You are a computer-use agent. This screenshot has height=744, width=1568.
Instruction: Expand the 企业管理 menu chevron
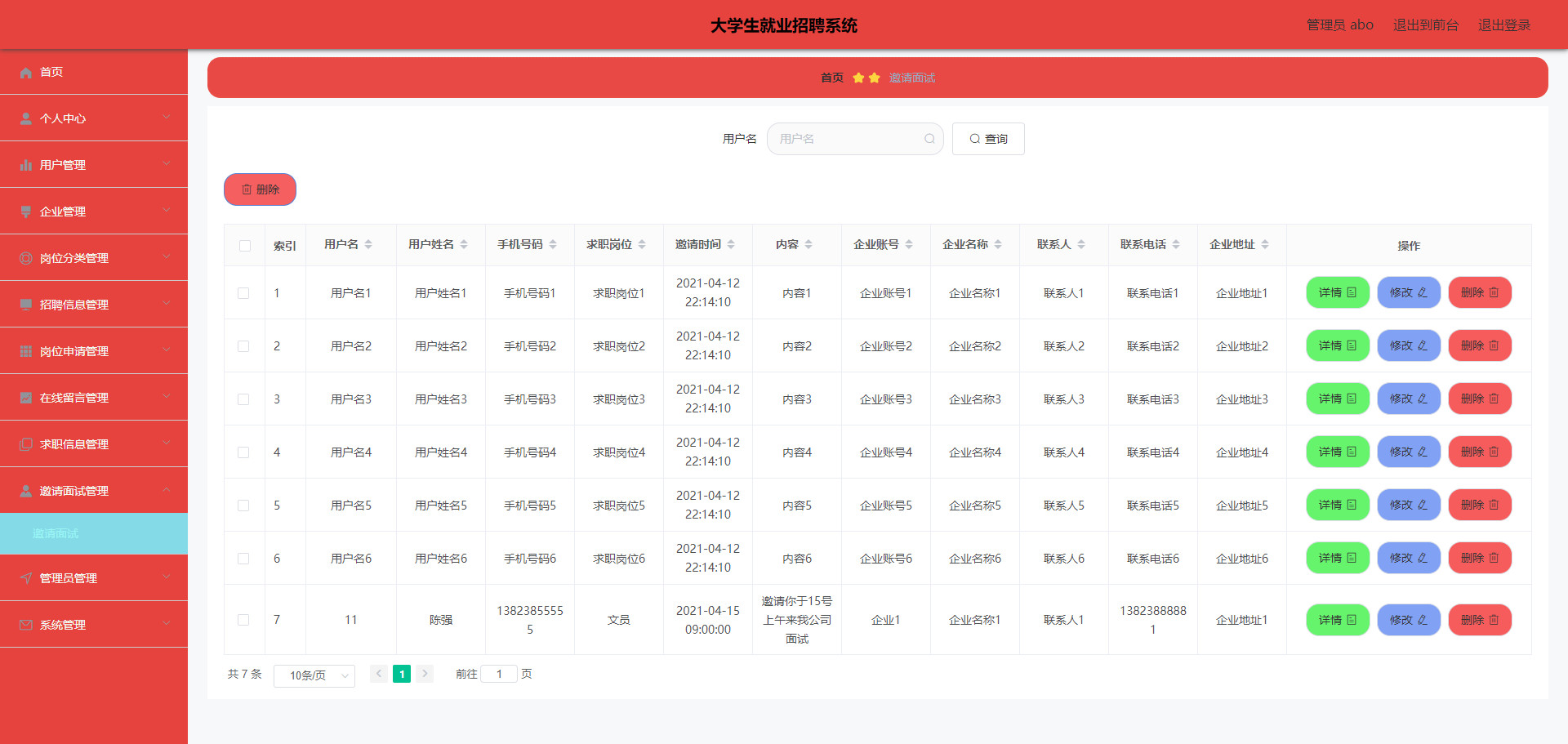click(x=167, y=211)
